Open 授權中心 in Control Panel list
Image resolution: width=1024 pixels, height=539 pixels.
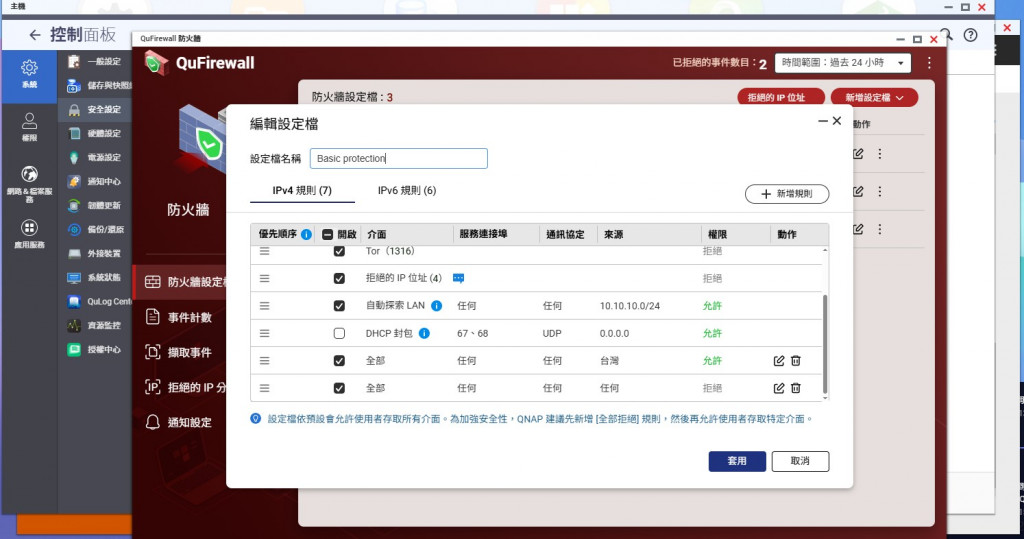click(x=97, y=350)
